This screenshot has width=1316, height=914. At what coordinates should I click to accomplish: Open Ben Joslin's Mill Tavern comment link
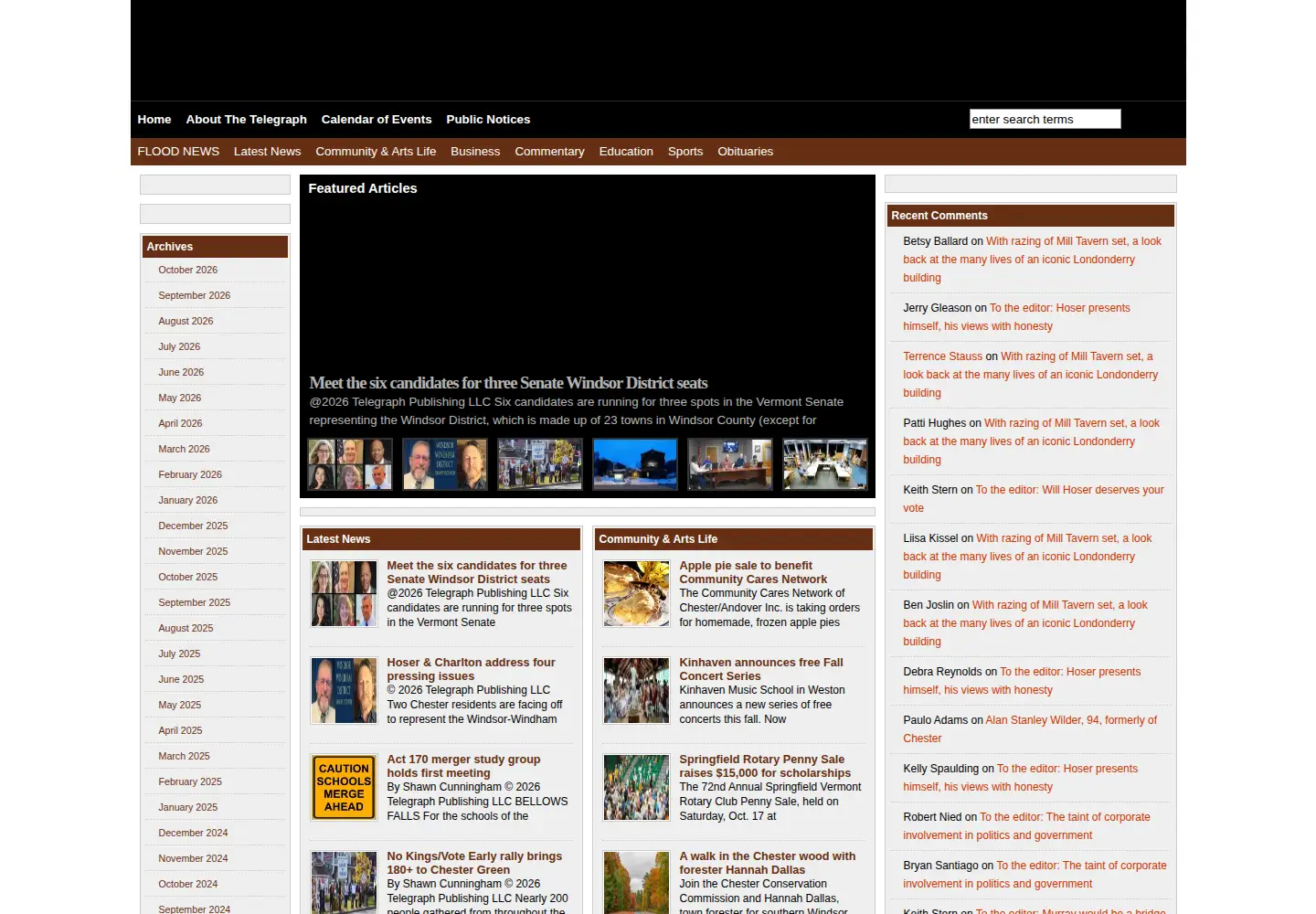1025,623
